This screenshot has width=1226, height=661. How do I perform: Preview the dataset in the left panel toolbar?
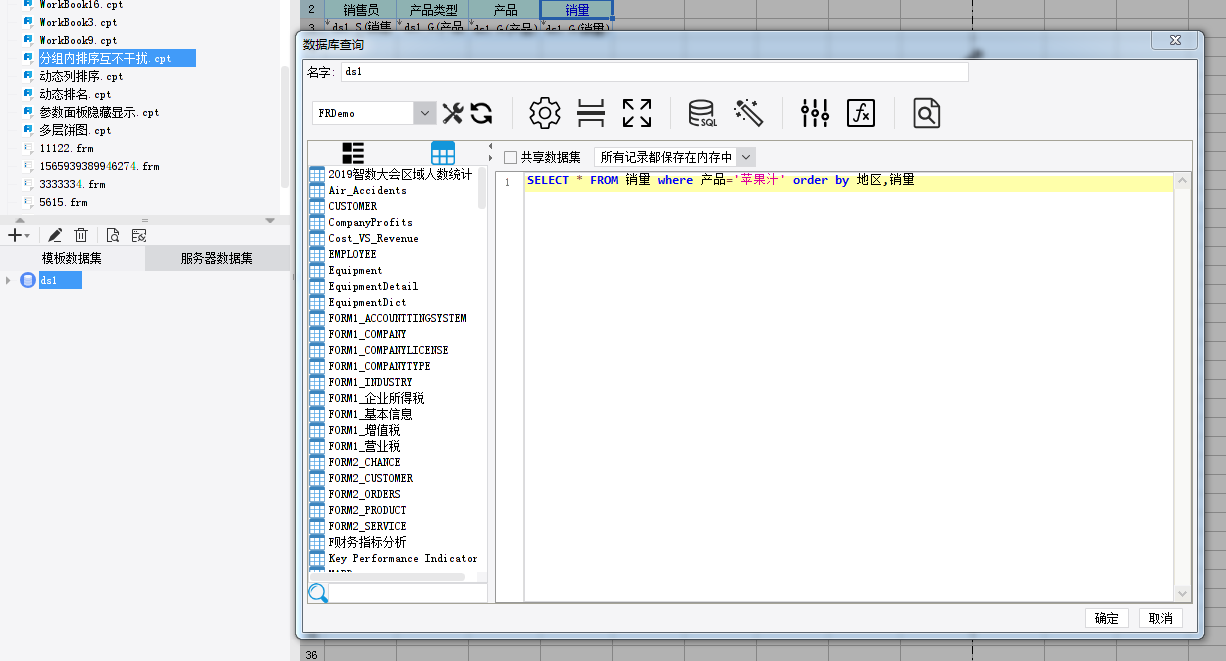(113, 235)
